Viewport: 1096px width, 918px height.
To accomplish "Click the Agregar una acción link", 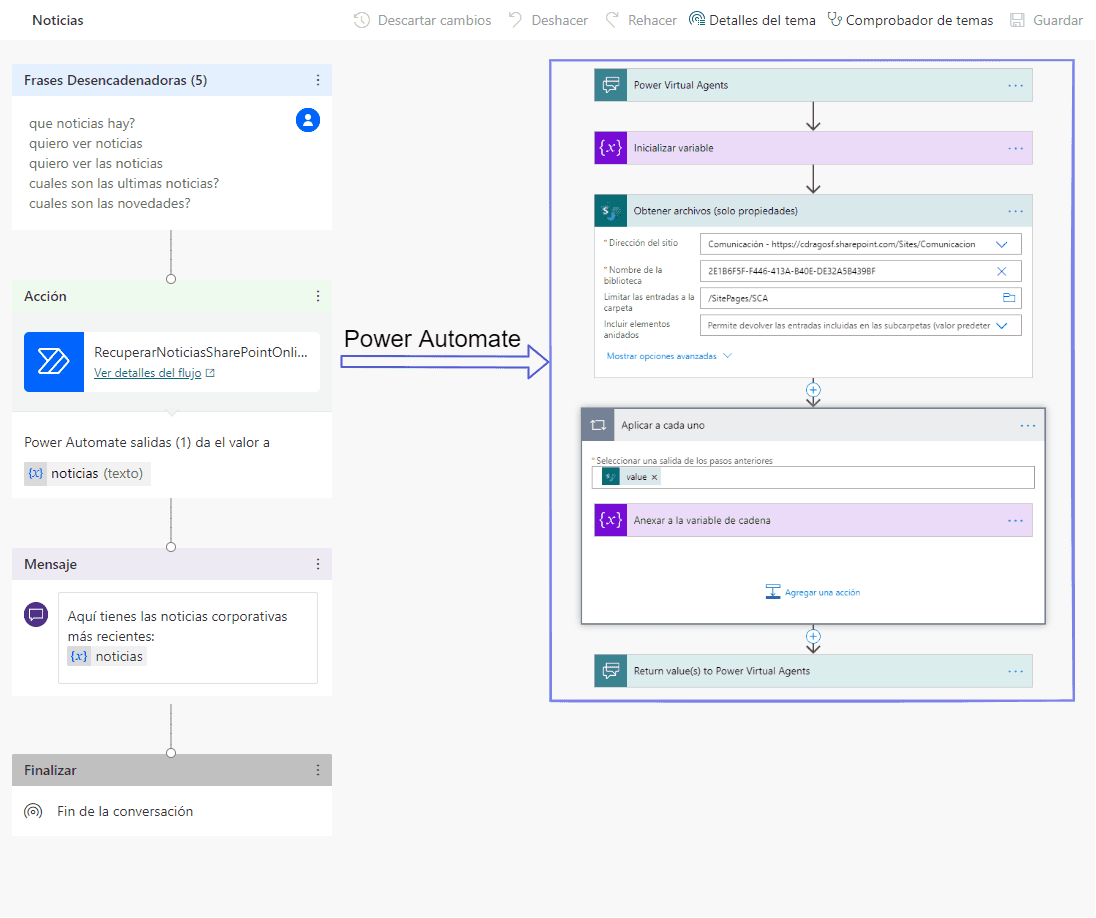I will coord(823,592).
